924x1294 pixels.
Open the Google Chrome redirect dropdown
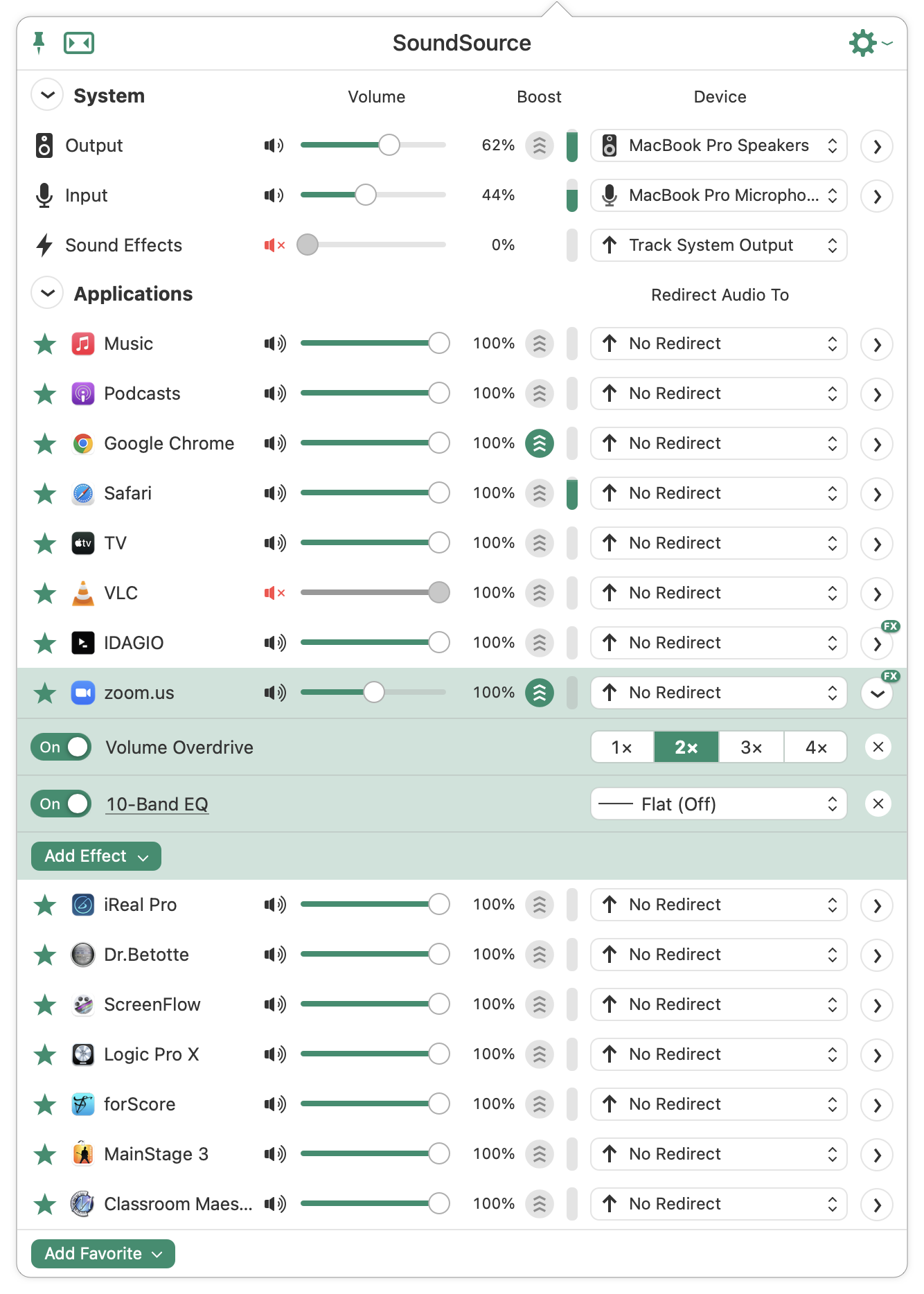click(x=719, y=443)
